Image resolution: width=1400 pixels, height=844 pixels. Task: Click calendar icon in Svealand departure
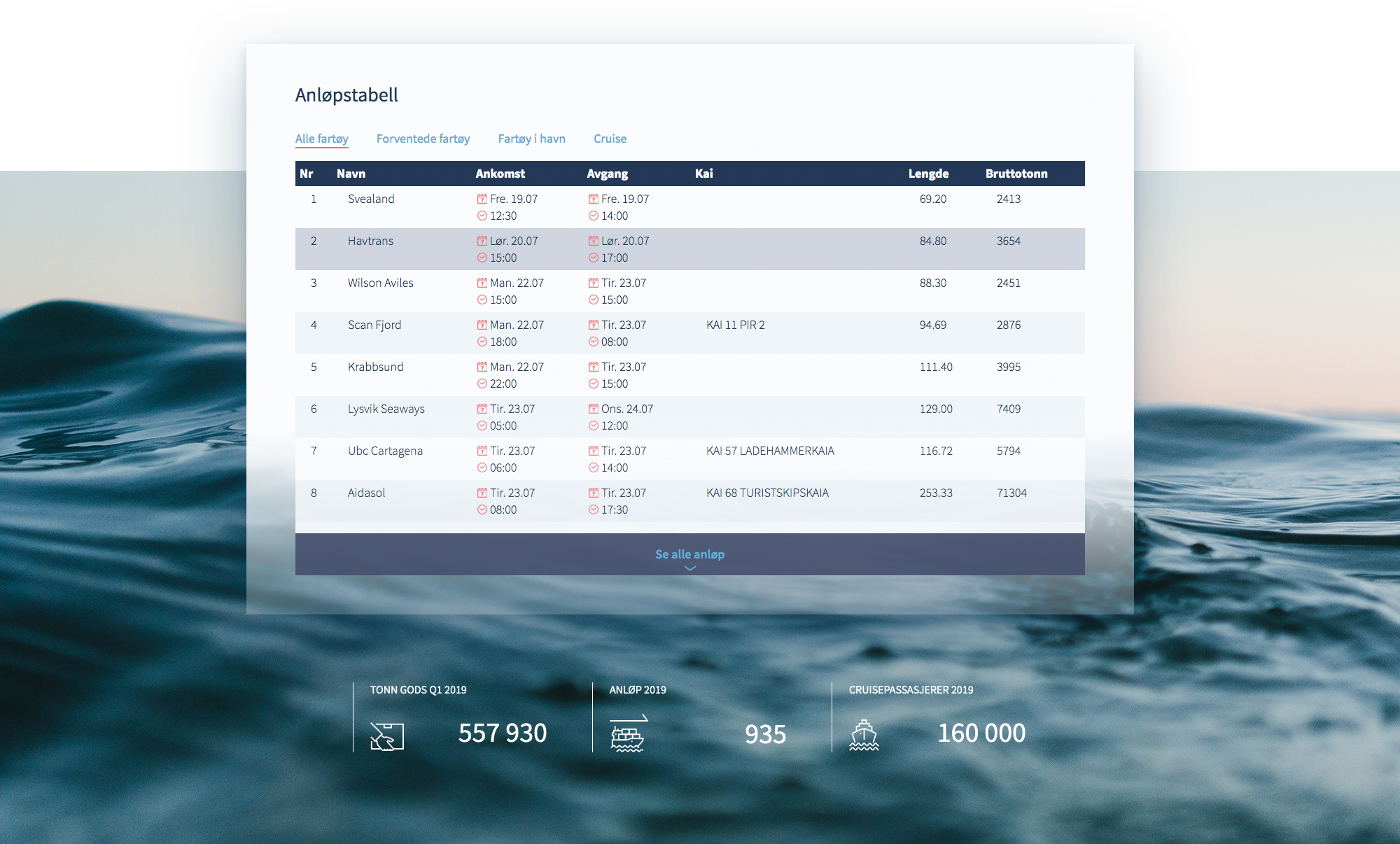pyautogui.click(x=594, y=199)
